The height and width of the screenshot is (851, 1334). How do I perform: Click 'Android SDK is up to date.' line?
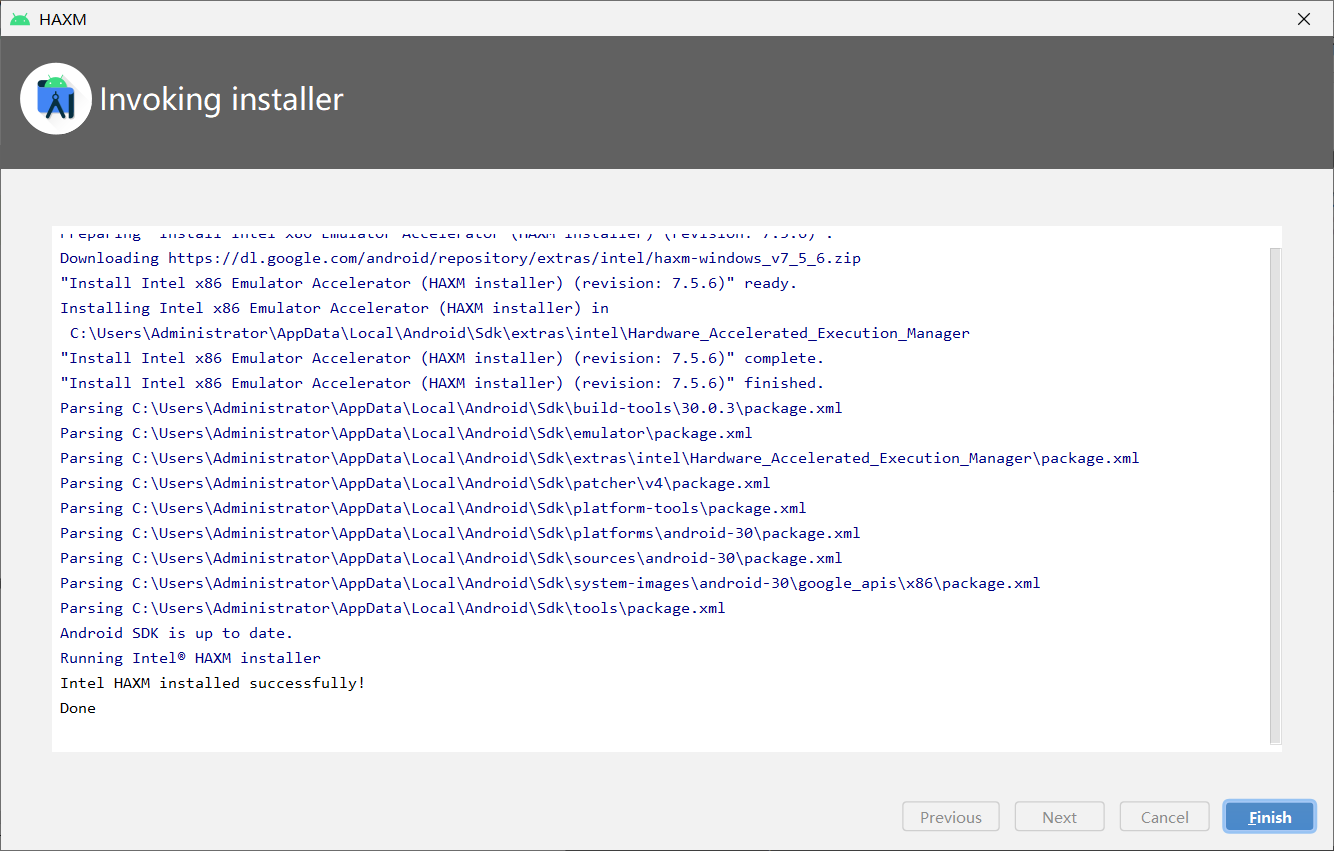[177, 633]
